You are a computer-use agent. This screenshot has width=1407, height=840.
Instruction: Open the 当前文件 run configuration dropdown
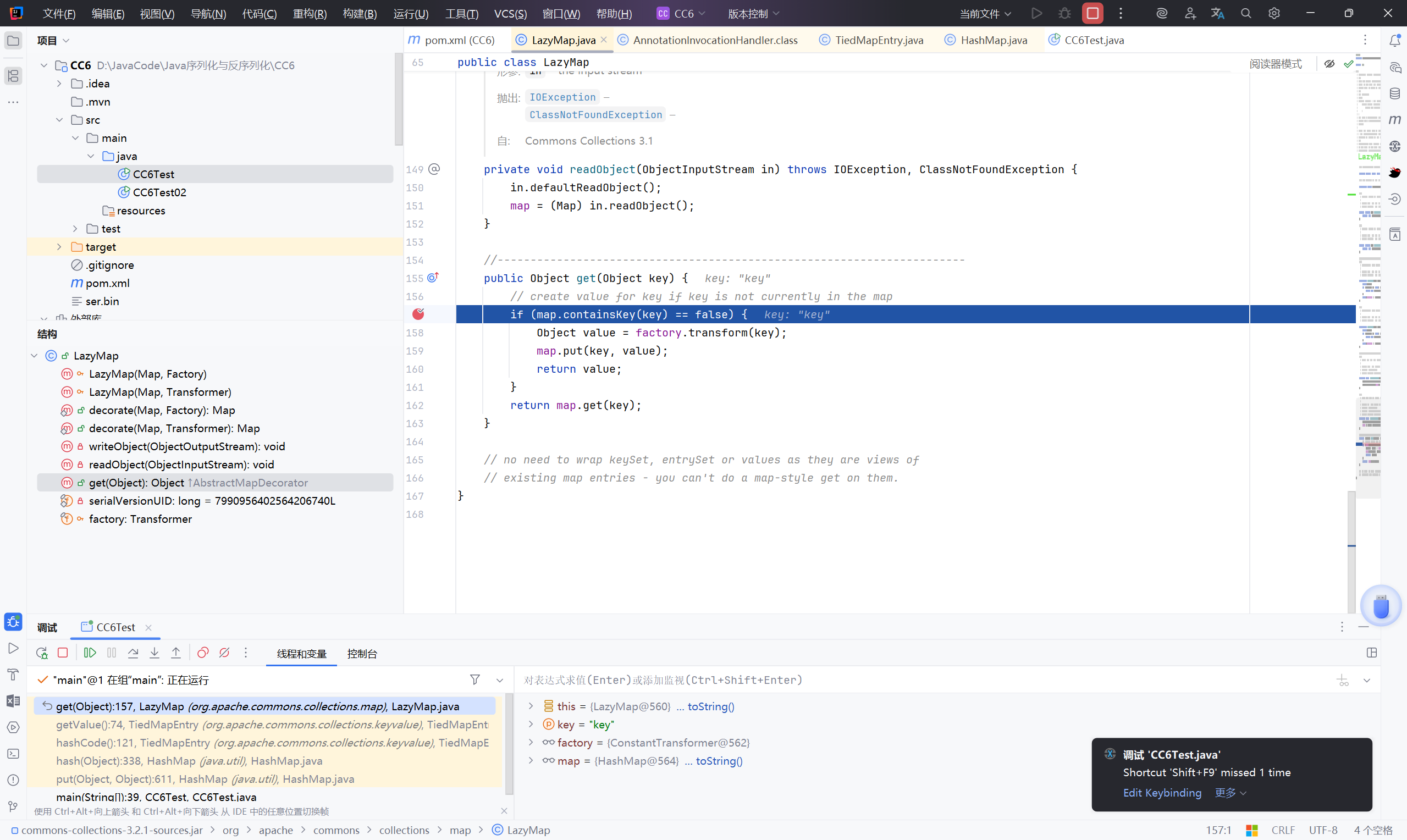[985, 14]
